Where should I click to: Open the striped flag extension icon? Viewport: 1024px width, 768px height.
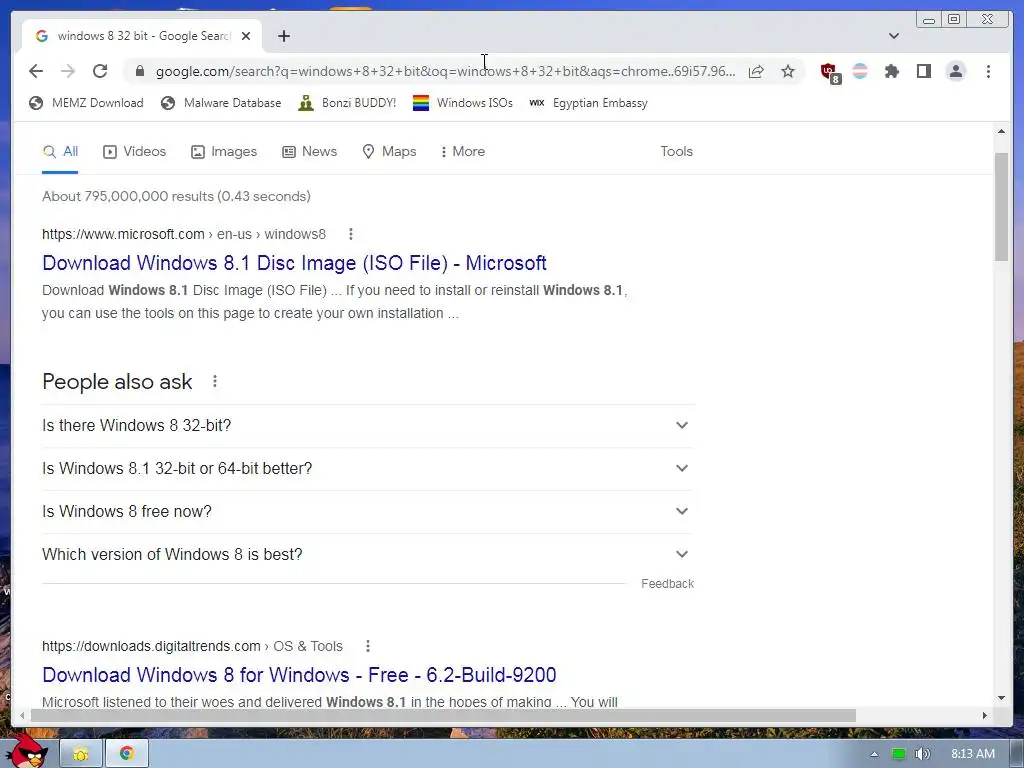coord(860,71)
